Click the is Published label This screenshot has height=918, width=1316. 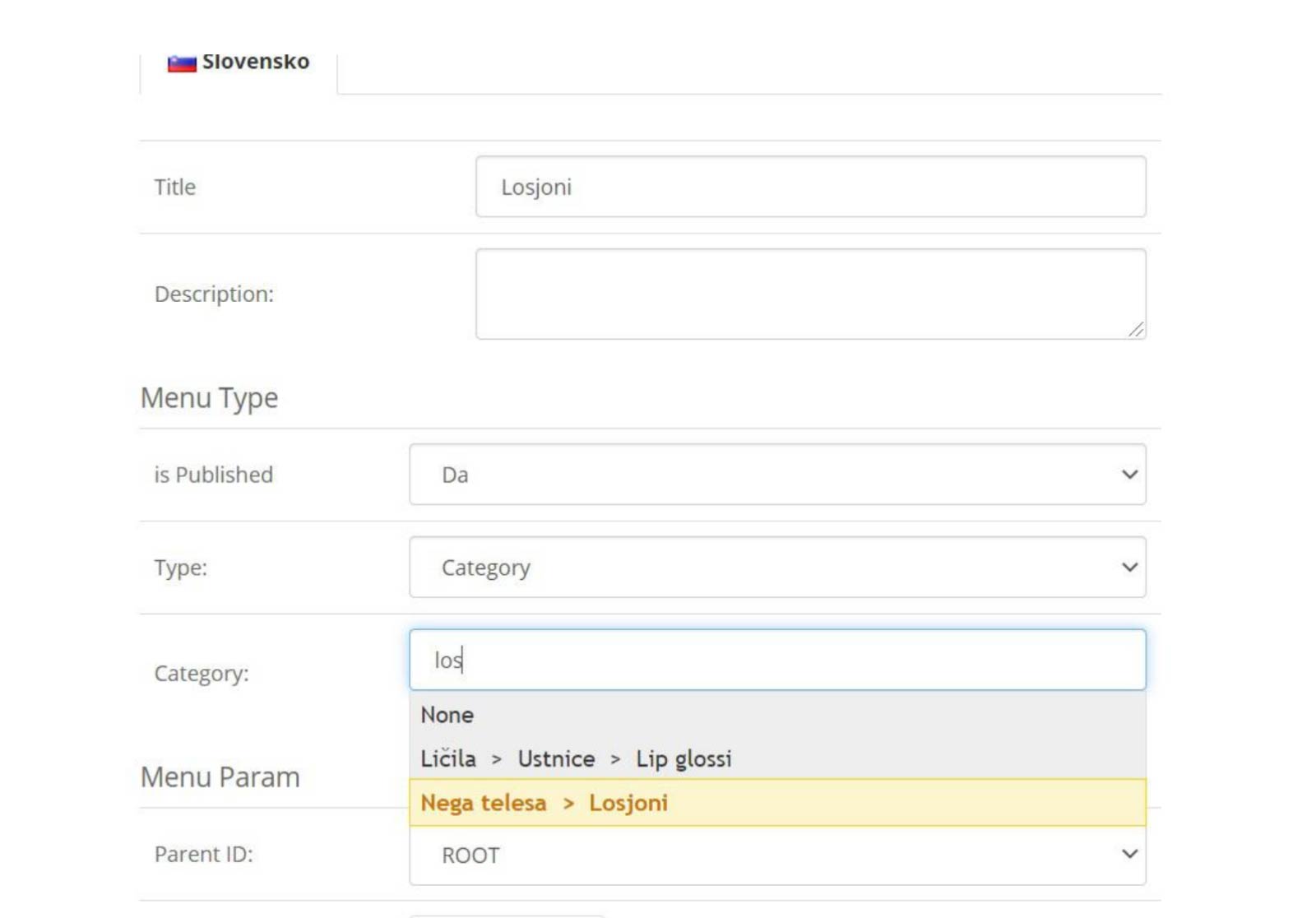tap(214, 475)
